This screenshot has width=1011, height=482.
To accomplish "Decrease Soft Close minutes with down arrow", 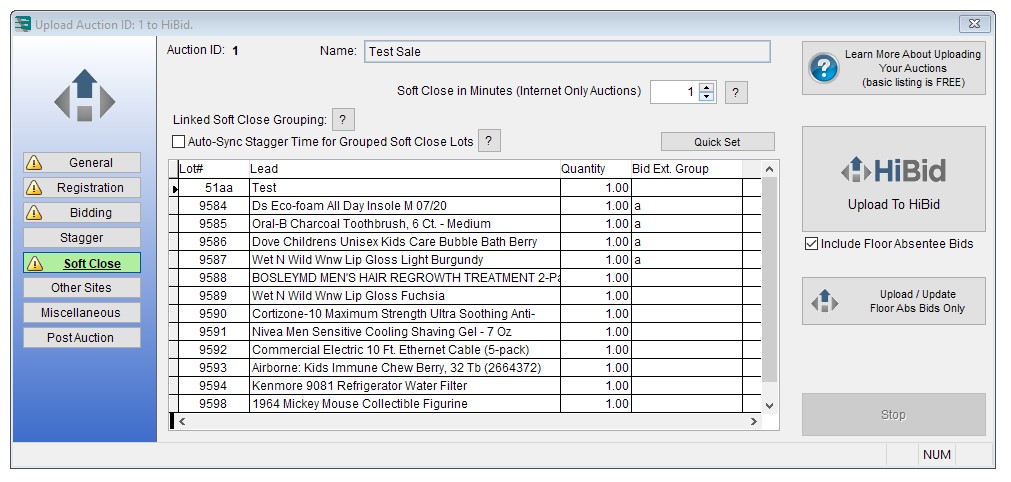I will pos(707,97).
